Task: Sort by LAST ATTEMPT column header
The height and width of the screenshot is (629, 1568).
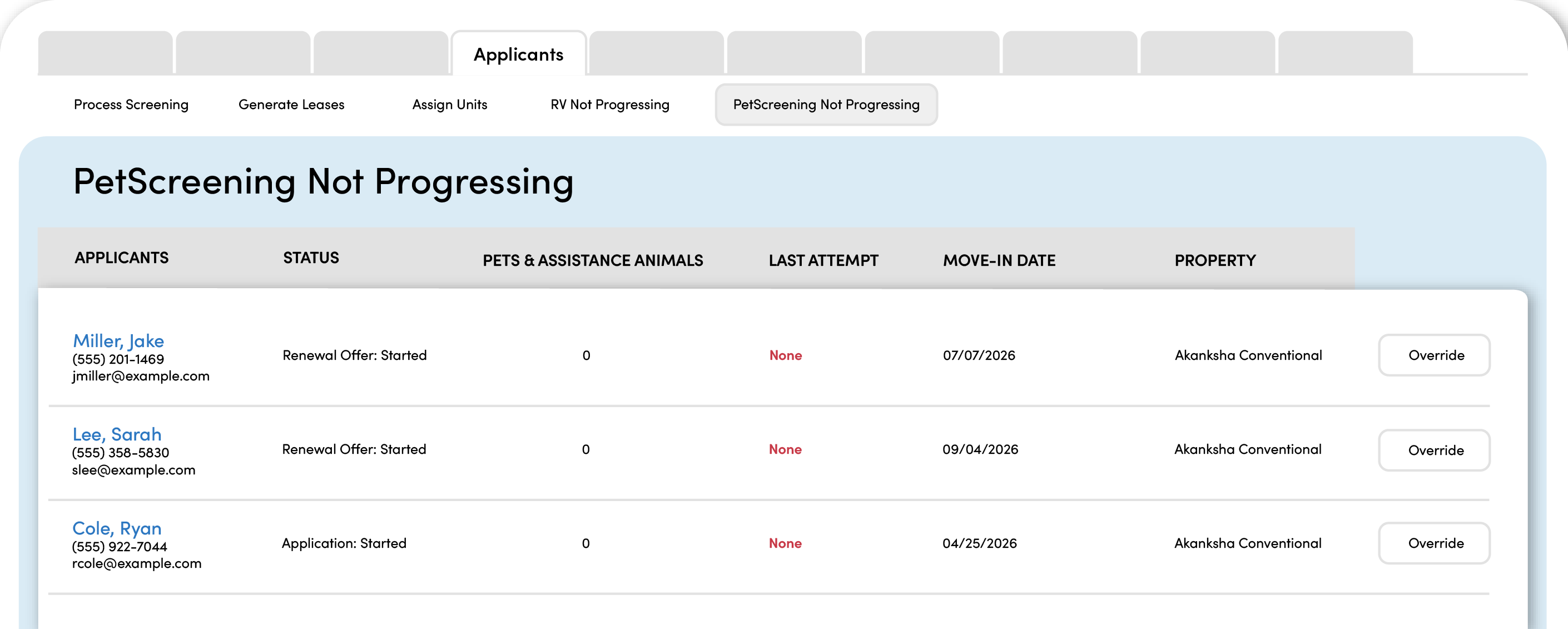Action: (x=823, y=261)
